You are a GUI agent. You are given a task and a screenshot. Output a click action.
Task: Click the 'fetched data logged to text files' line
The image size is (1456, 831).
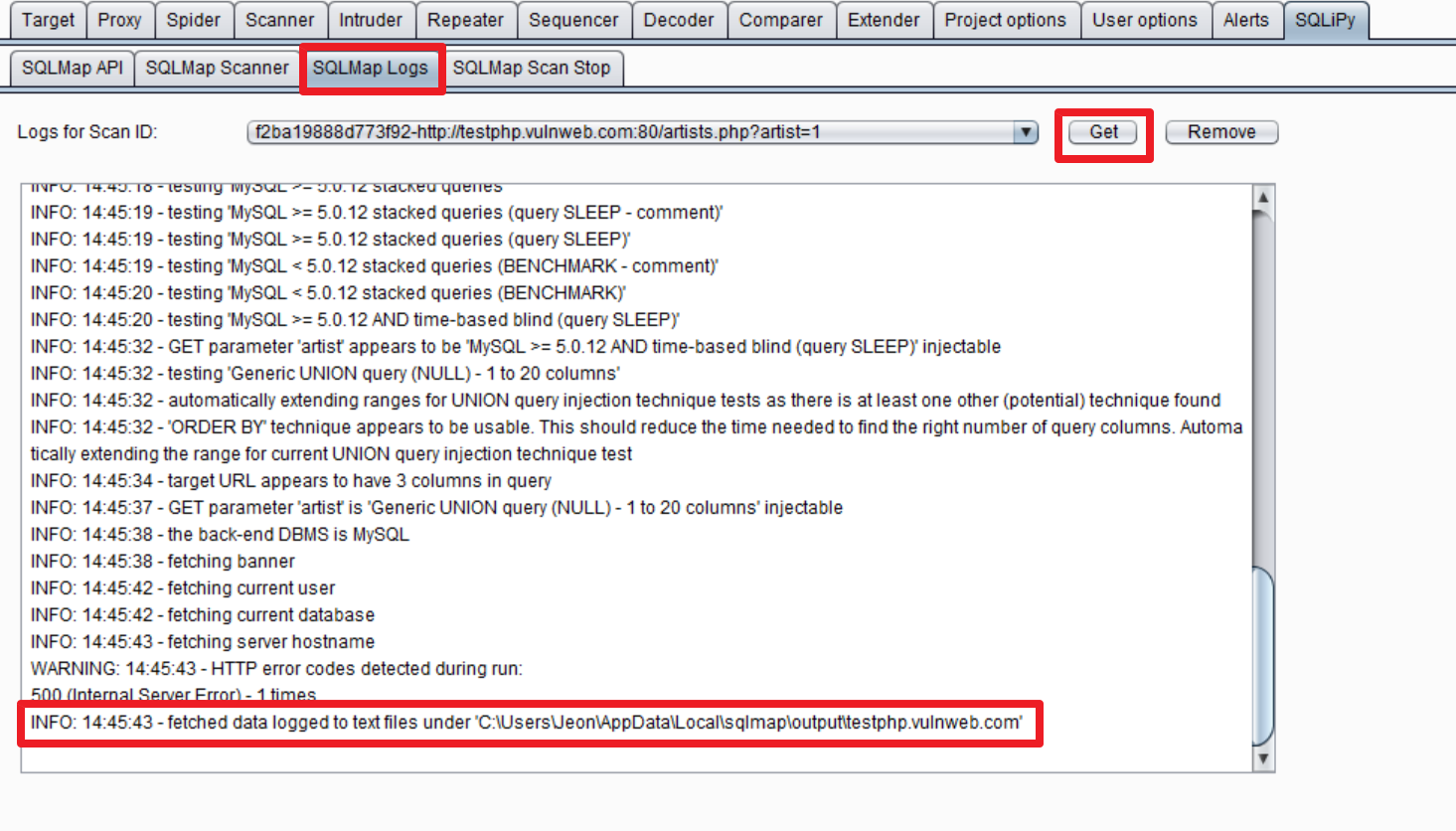click(x=526, y=723)
